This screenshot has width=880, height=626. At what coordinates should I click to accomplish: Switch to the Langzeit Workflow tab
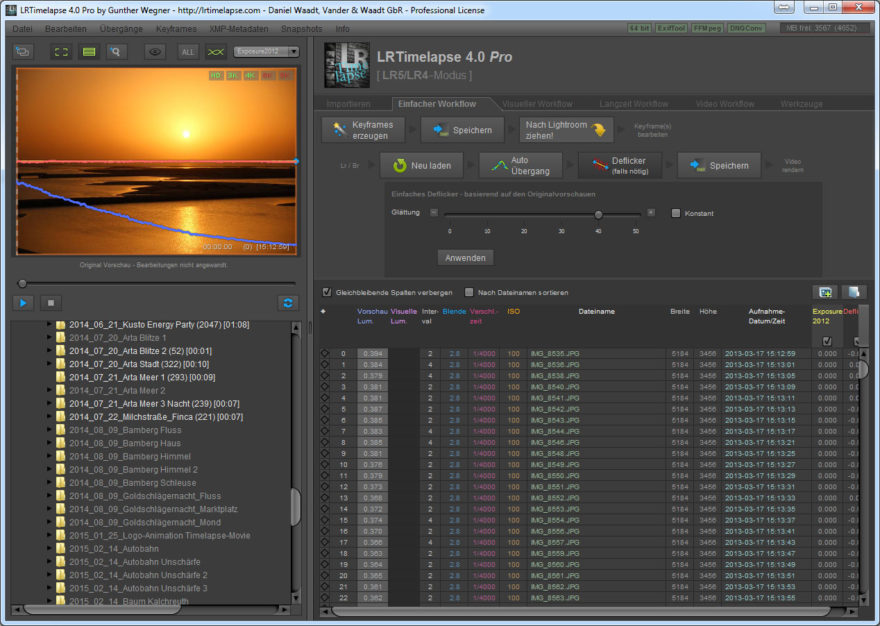click(634, 104)
